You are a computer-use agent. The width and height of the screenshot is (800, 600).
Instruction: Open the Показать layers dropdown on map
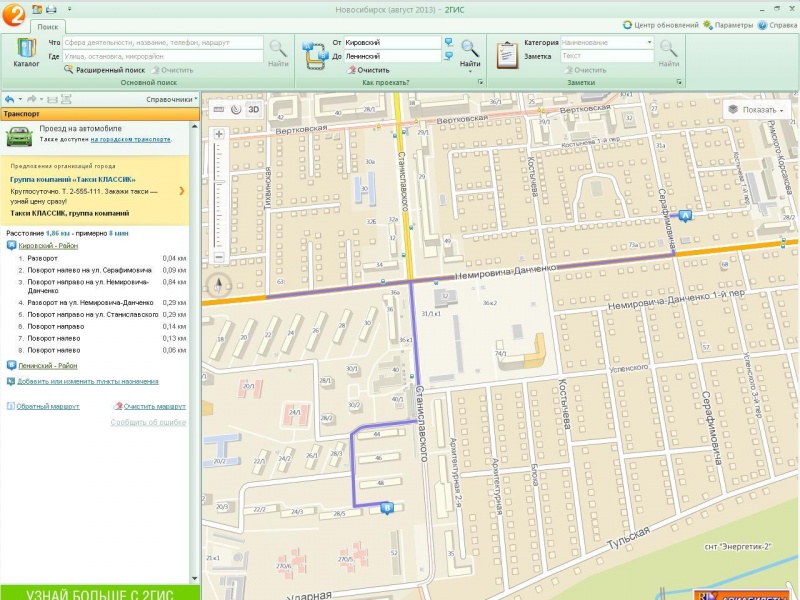pos(756,110)
